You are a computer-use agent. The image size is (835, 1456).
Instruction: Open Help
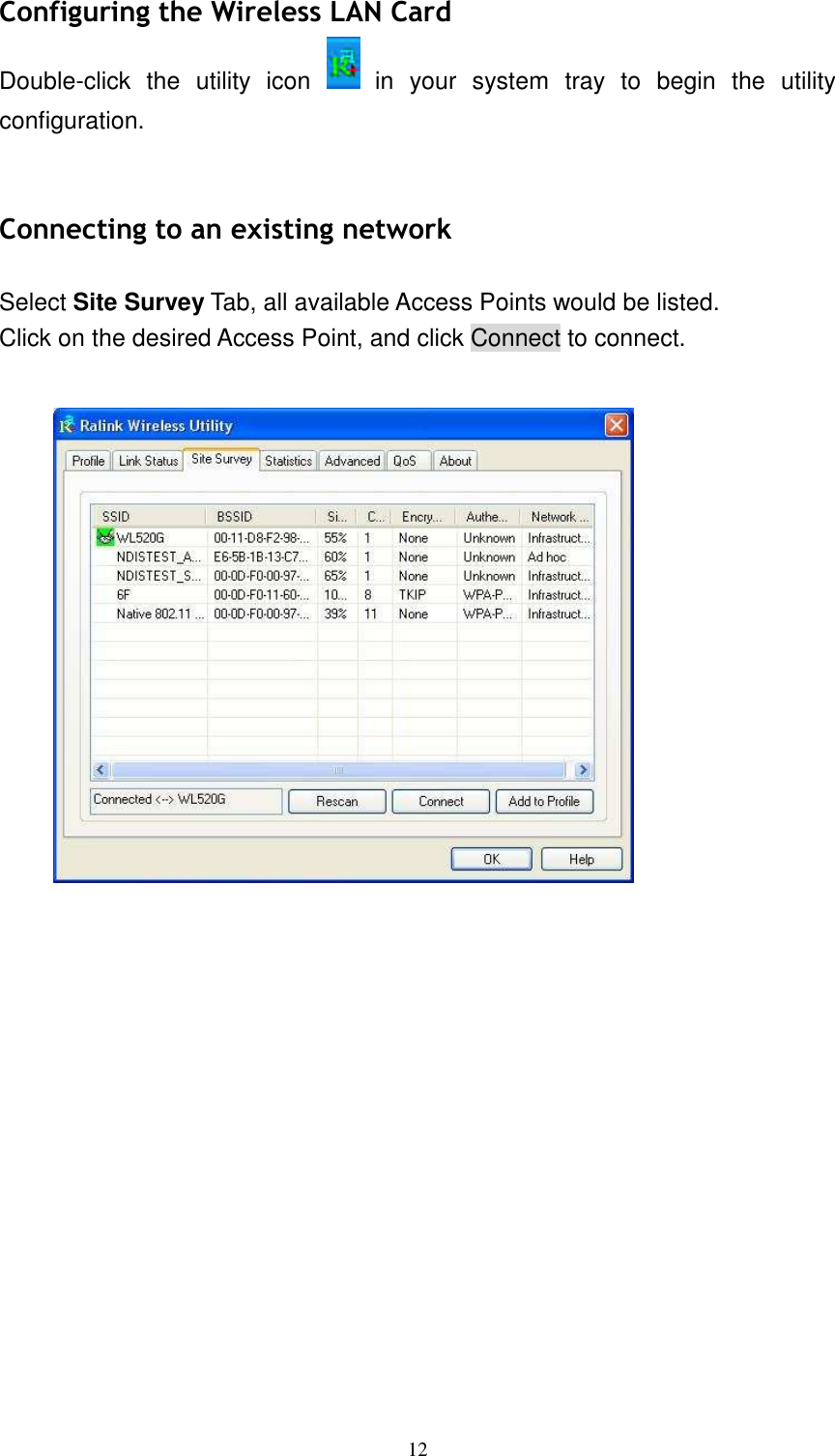[581, 858]
